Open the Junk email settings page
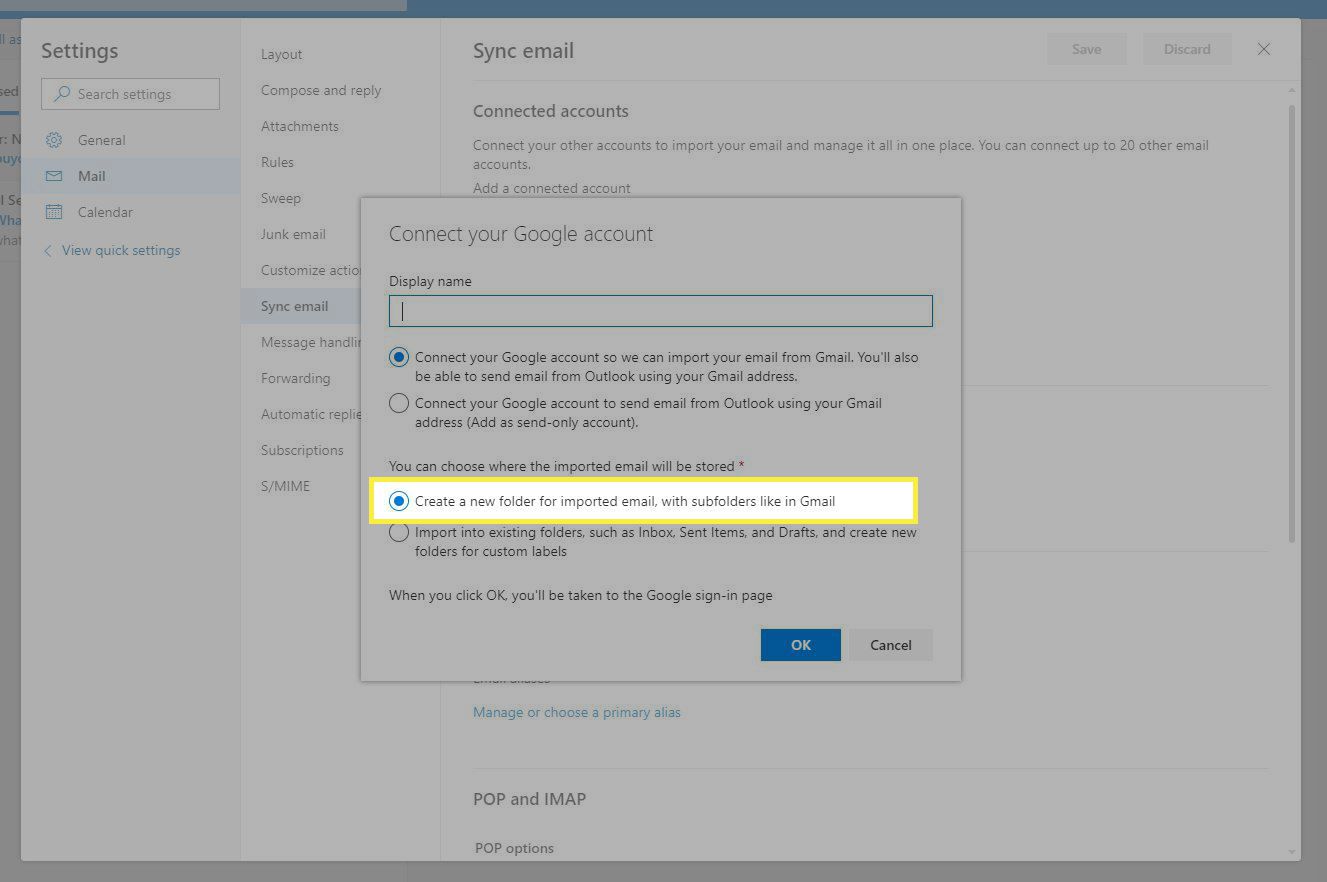 click(x=294, y=234)
